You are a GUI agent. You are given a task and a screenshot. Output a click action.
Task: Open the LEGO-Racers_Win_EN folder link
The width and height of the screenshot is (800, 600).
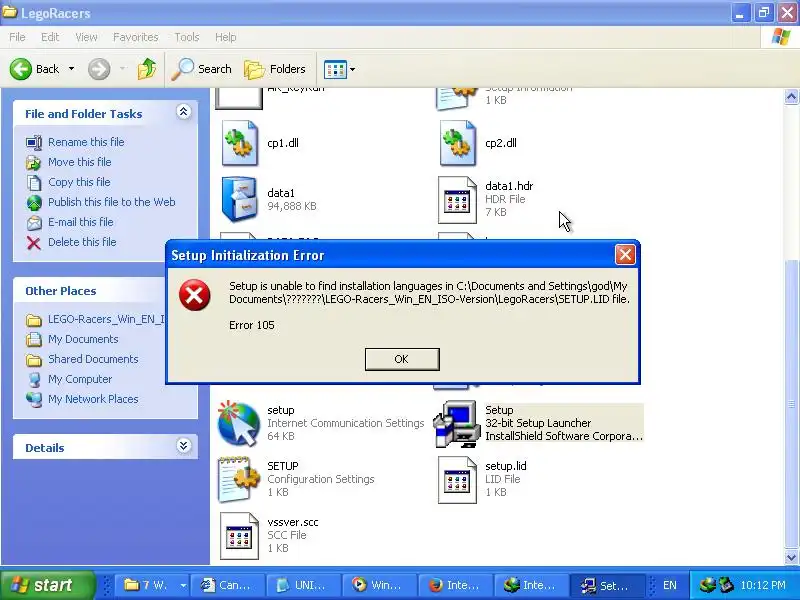[107, 319]
